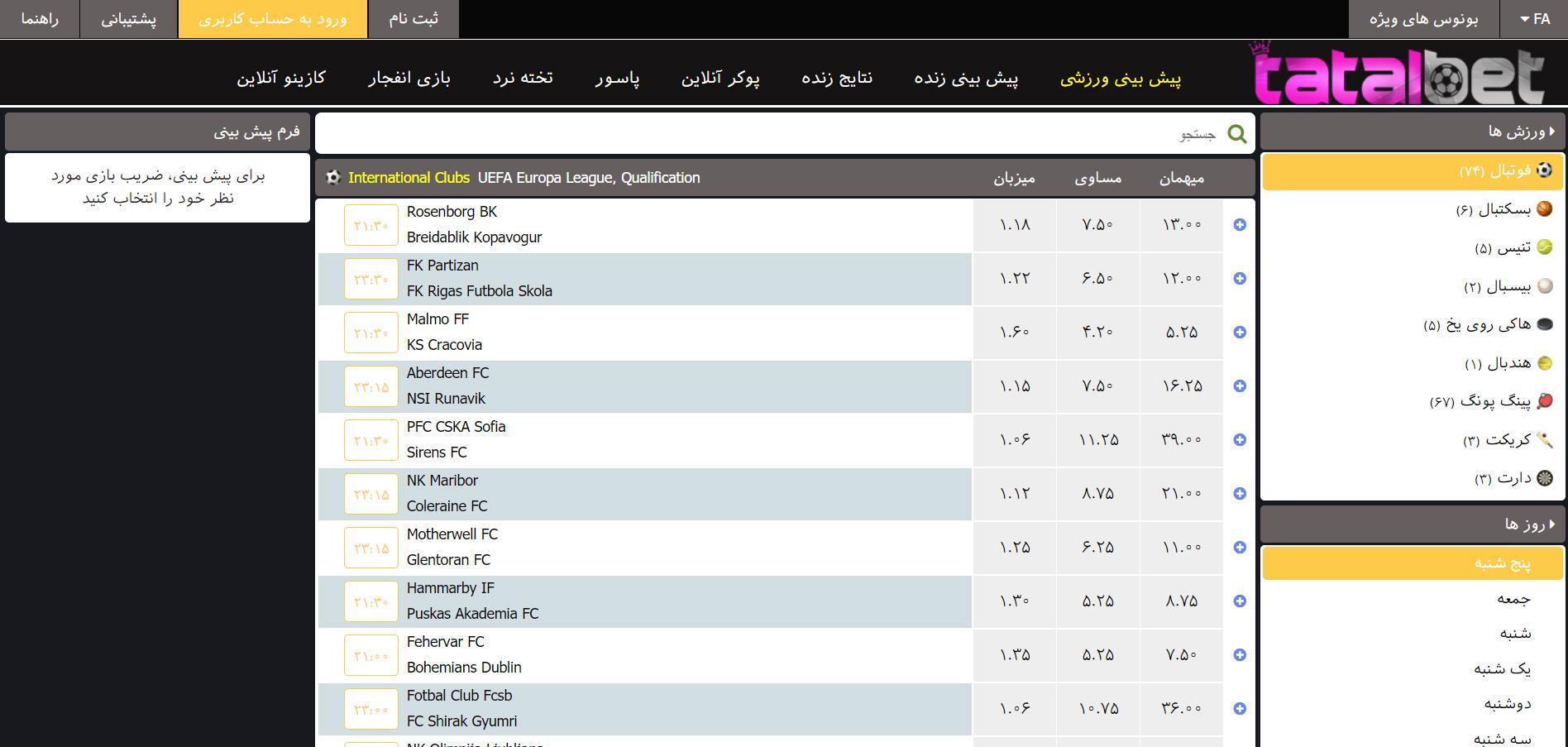Click راهنما help button
This screenshot has height=747, width=1568.
point(40,19)
